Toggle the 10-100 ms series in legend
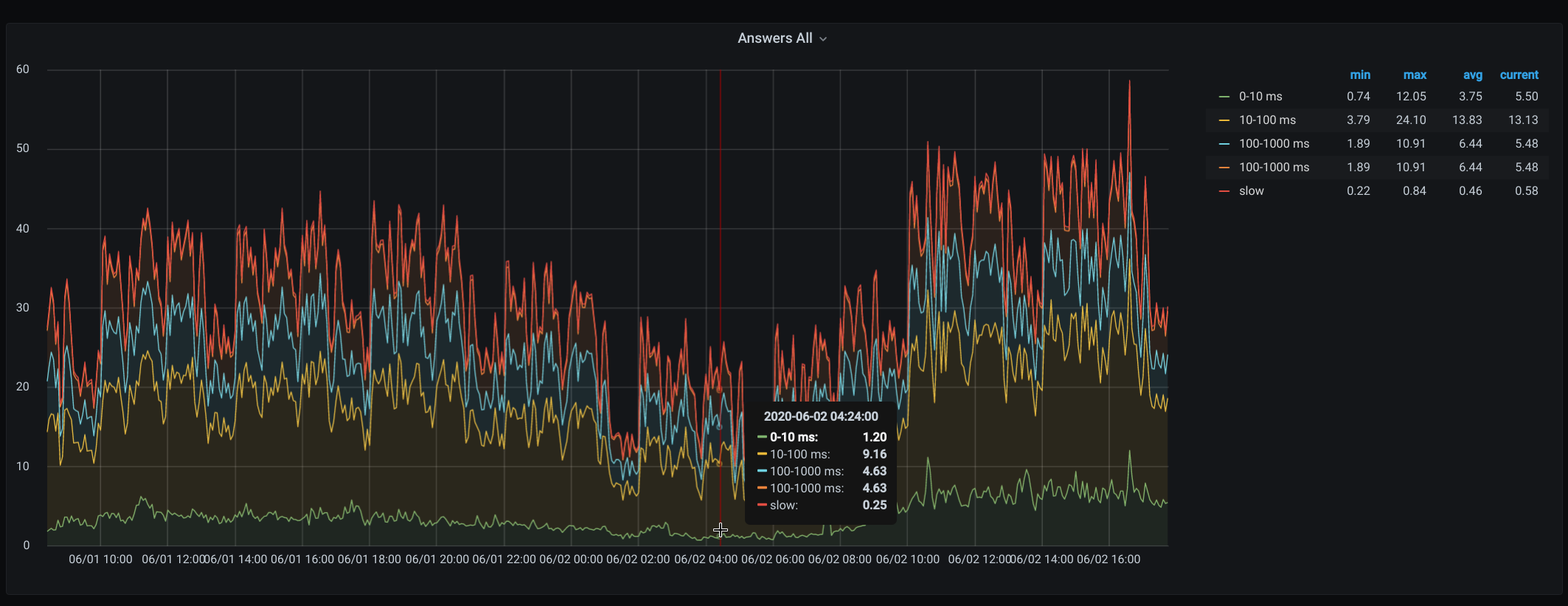 pos(1267,120)
